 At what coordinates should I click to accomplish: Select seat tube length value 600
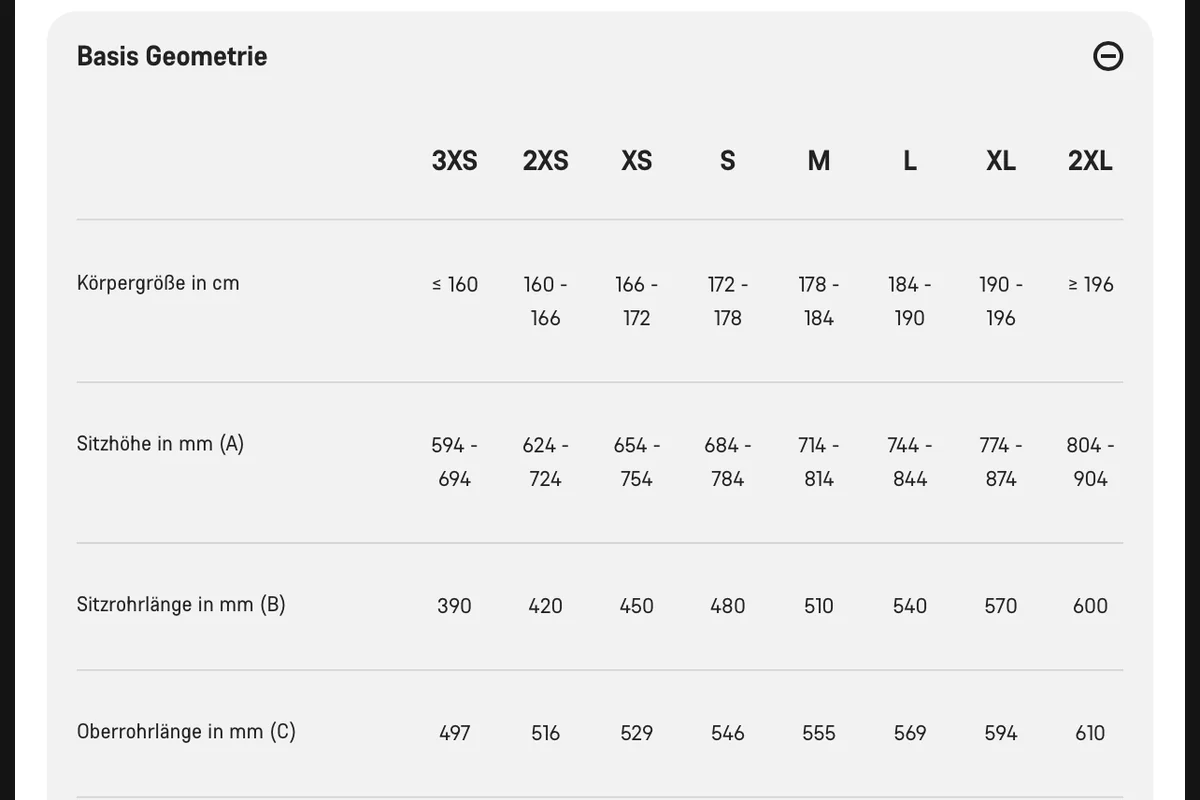1090,606
